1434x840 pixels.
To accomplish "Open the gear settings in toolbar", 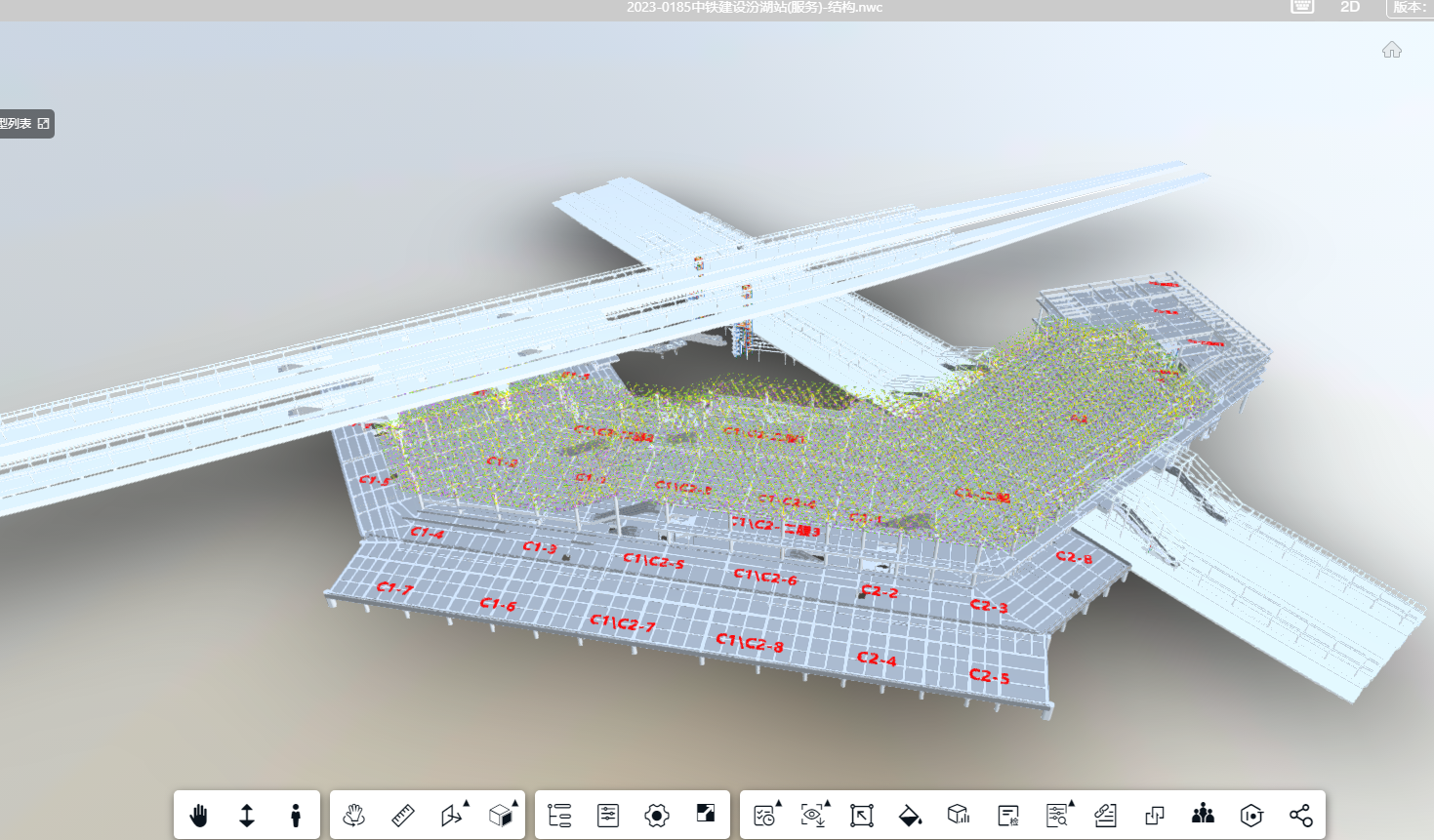I will (x=657, y=816).
